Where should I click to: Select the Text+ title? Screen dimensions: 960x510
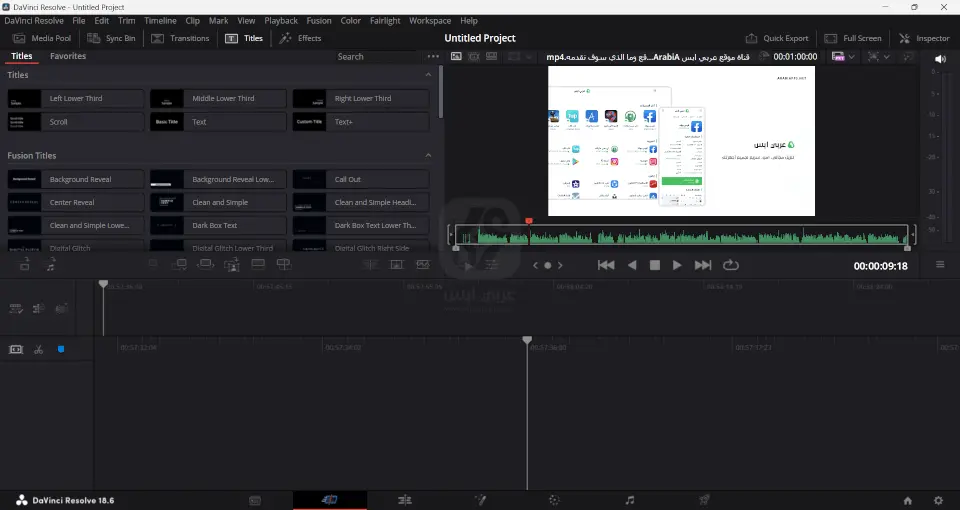(x=361, y=122)
